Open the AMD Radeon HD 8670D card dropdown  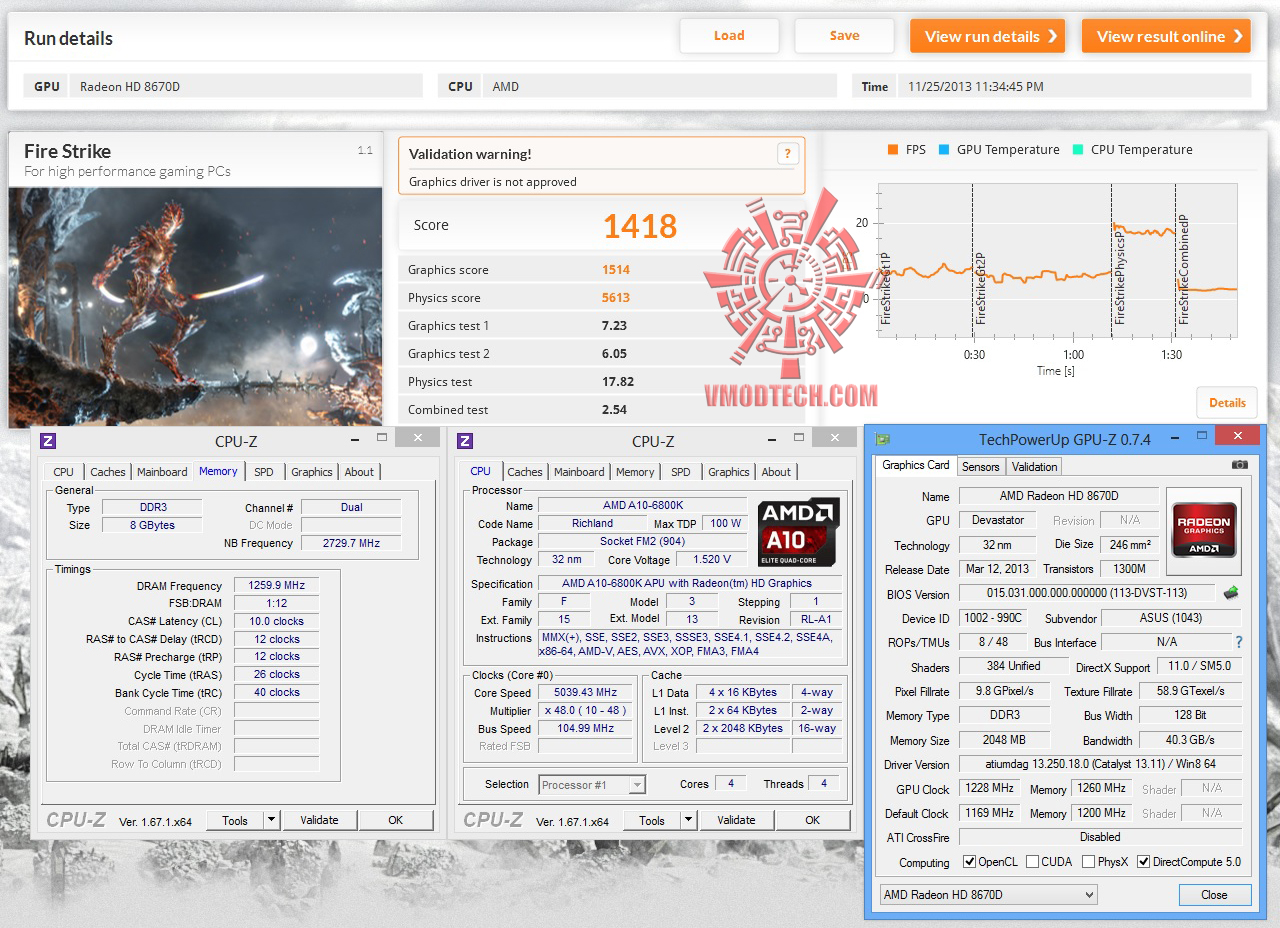click(988, 895)
